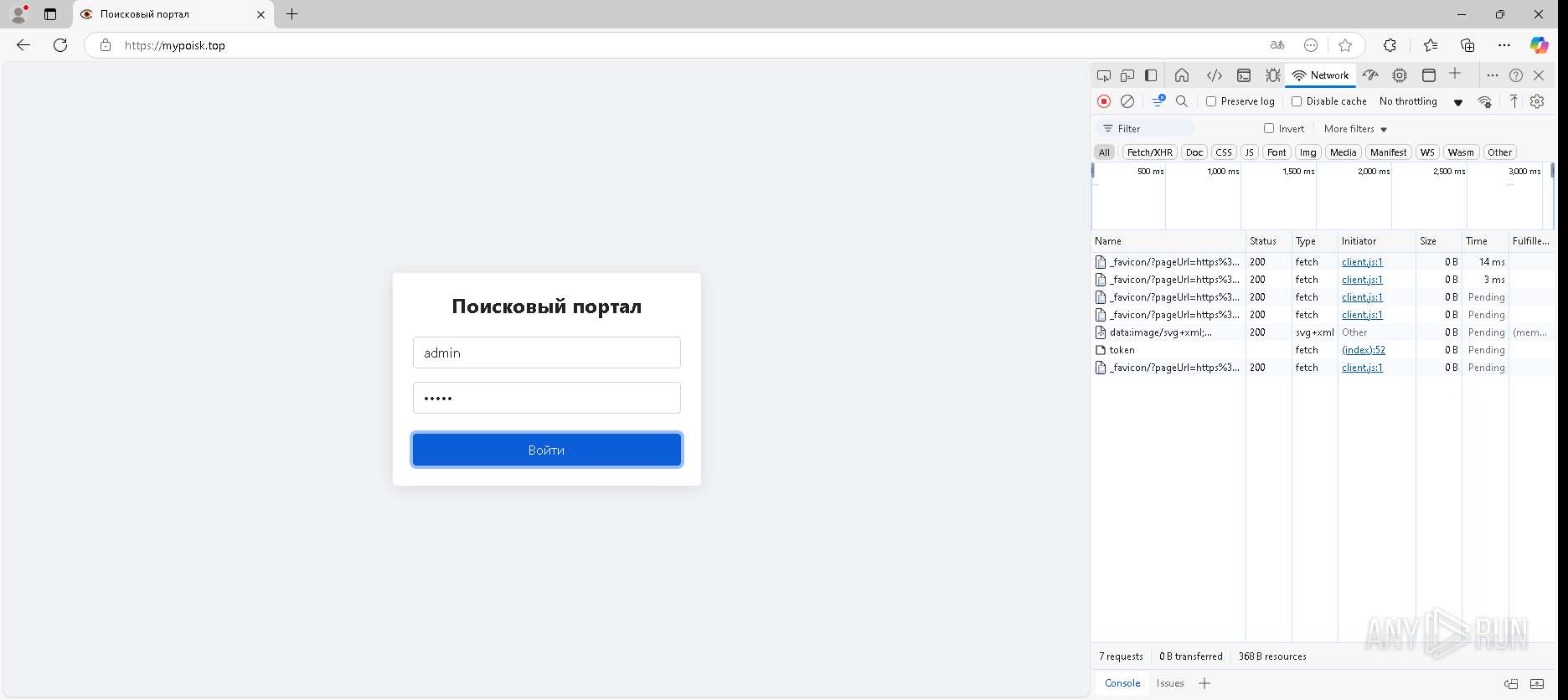Image resolution: width=1568 pixels, height=700 pixels.
Task: Toggle DevTools activity bar sidebar icon
Action: click(x=1151, y=75)
